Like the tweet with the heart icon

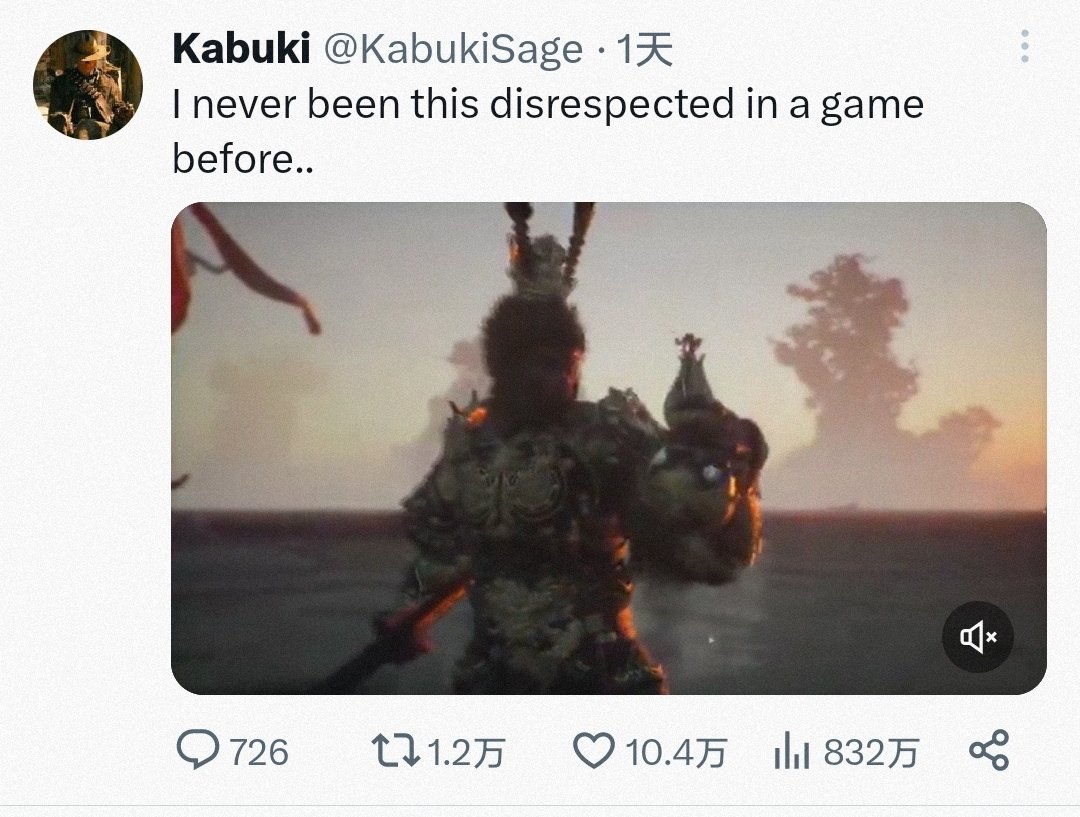click(595, 750)
